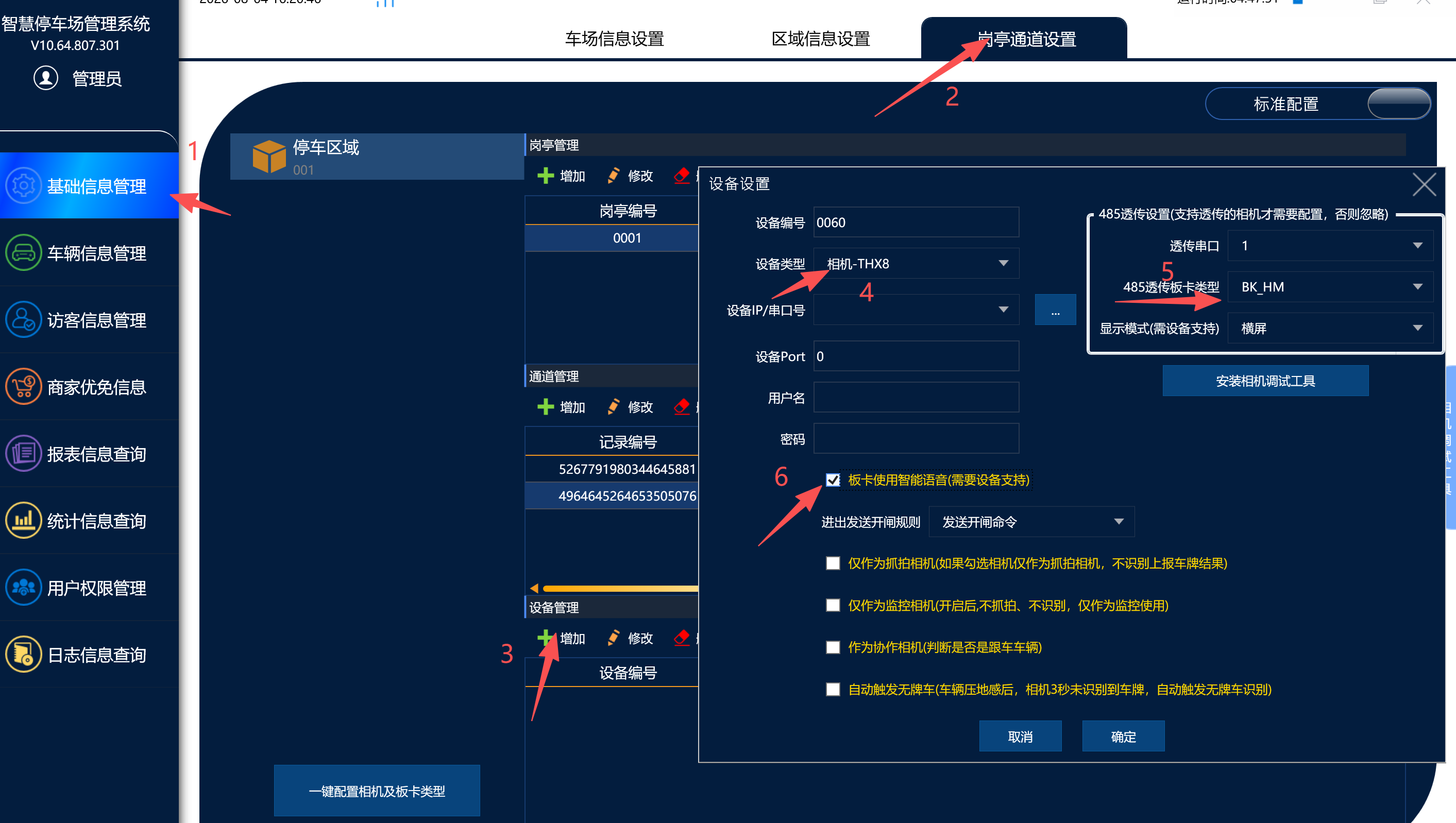Screen dimensions: 1456x823
Task: Open 透传串口 dropdown
Action: [1331, 246]
